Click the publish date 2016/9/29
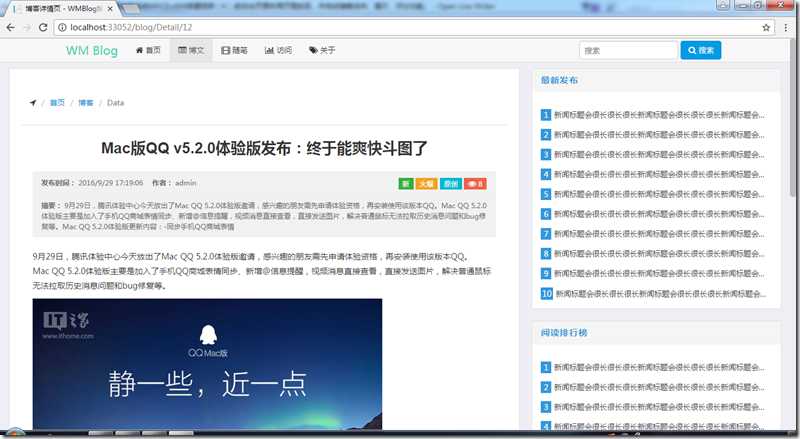This screenshot has height=439, width=800. pyautogui.click(x=111, y=183)
